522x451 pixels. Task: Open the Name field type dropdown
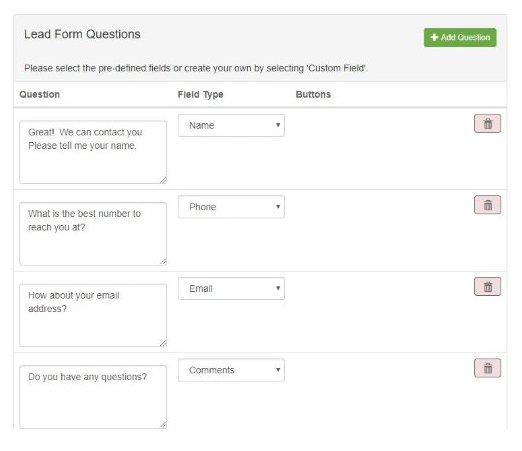(231, 126)
